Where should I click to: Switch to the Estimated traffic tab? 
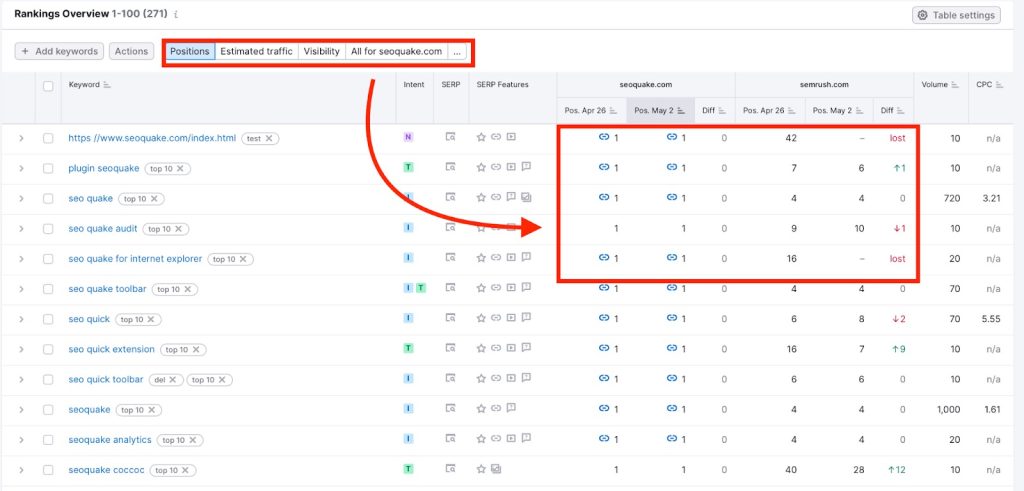(x=256, y=51)
